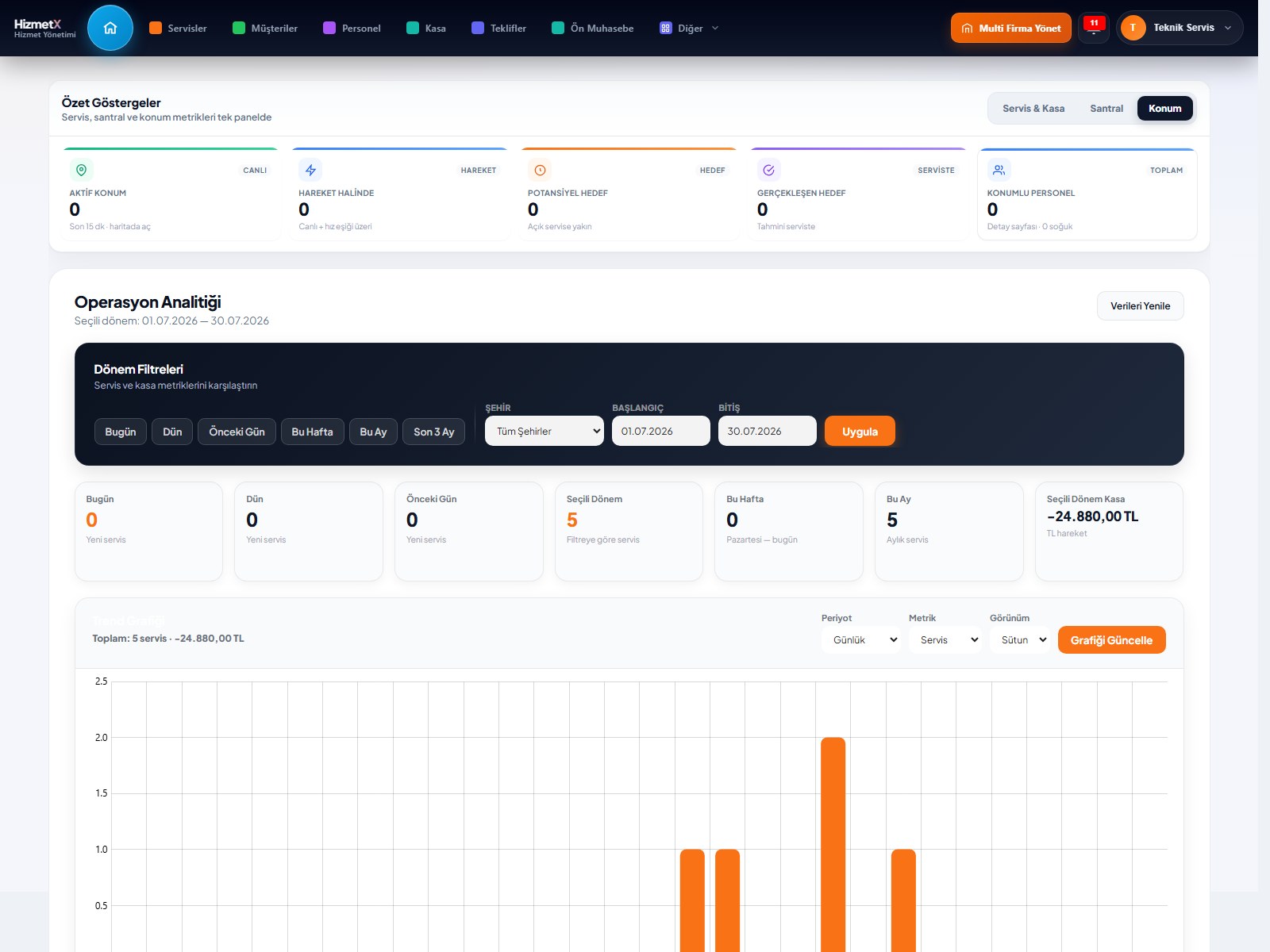Image resolution: width=1270 pixels, height=952 pixels.
Task: Select the Önceki Gün quick filter
Action: 237,432
